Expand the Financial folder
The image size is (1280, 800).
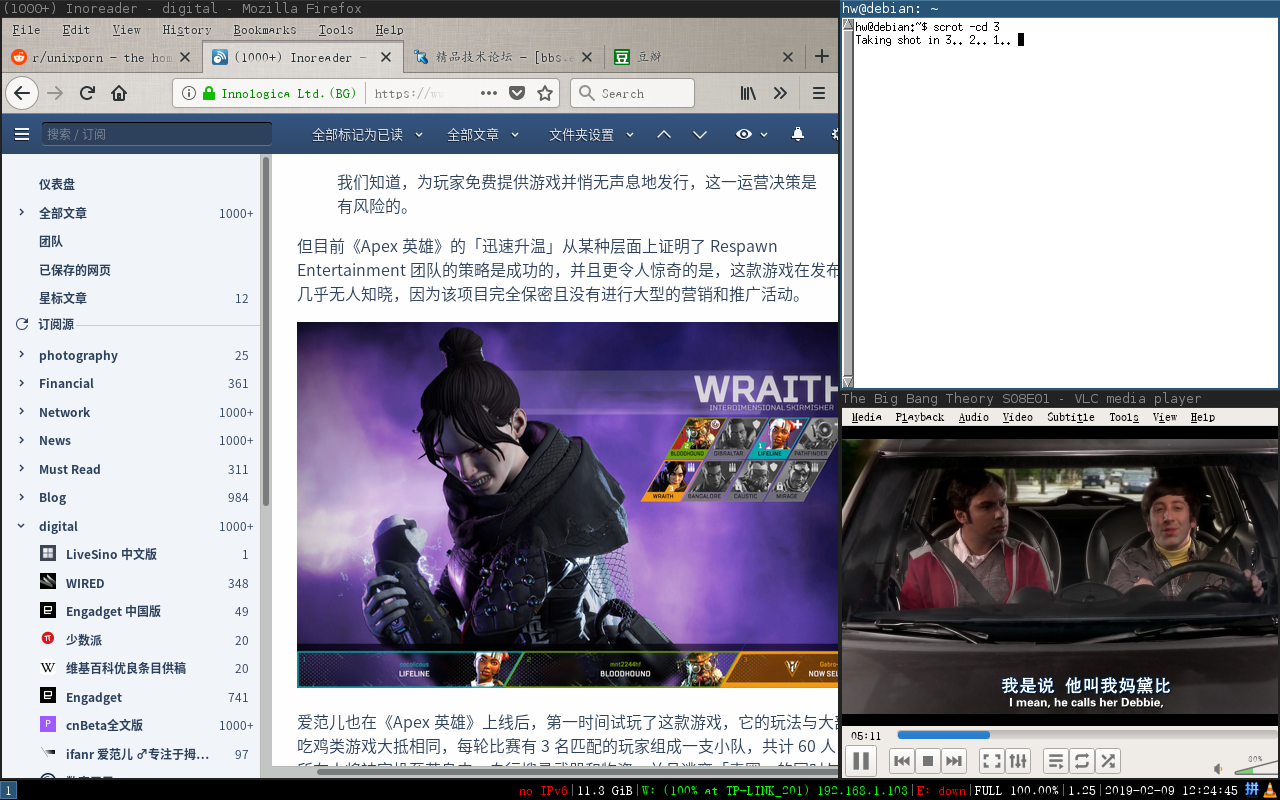pyautogui.click(x=22, y=383)
